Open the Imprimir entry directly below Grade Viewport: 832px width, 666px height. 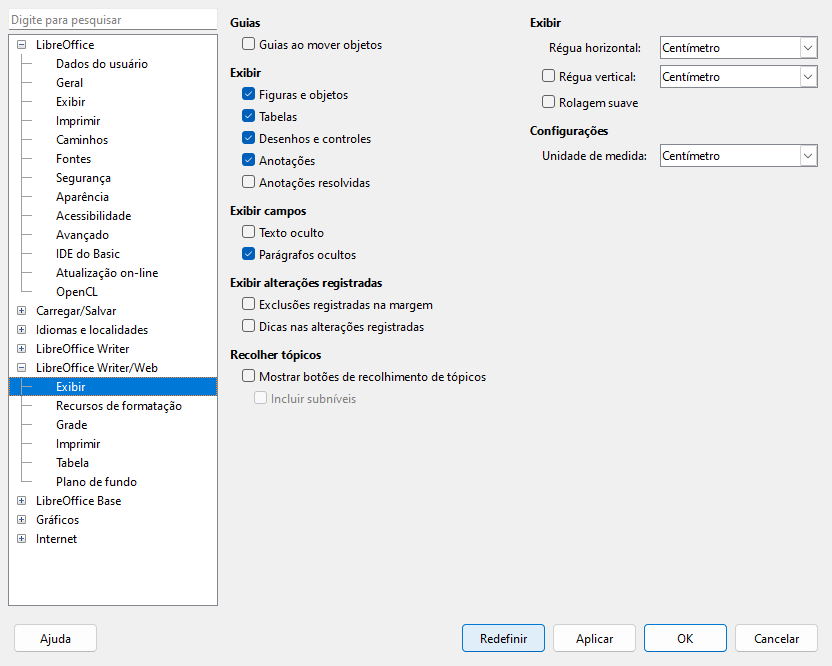coord(78,444)
